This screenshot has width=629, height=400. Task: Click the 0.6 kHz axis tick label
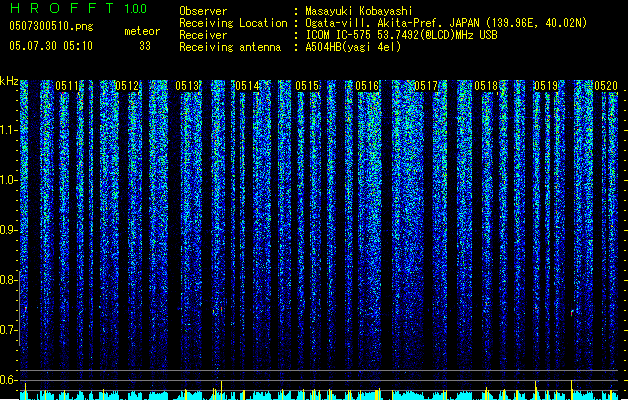(x=8, y=380)
